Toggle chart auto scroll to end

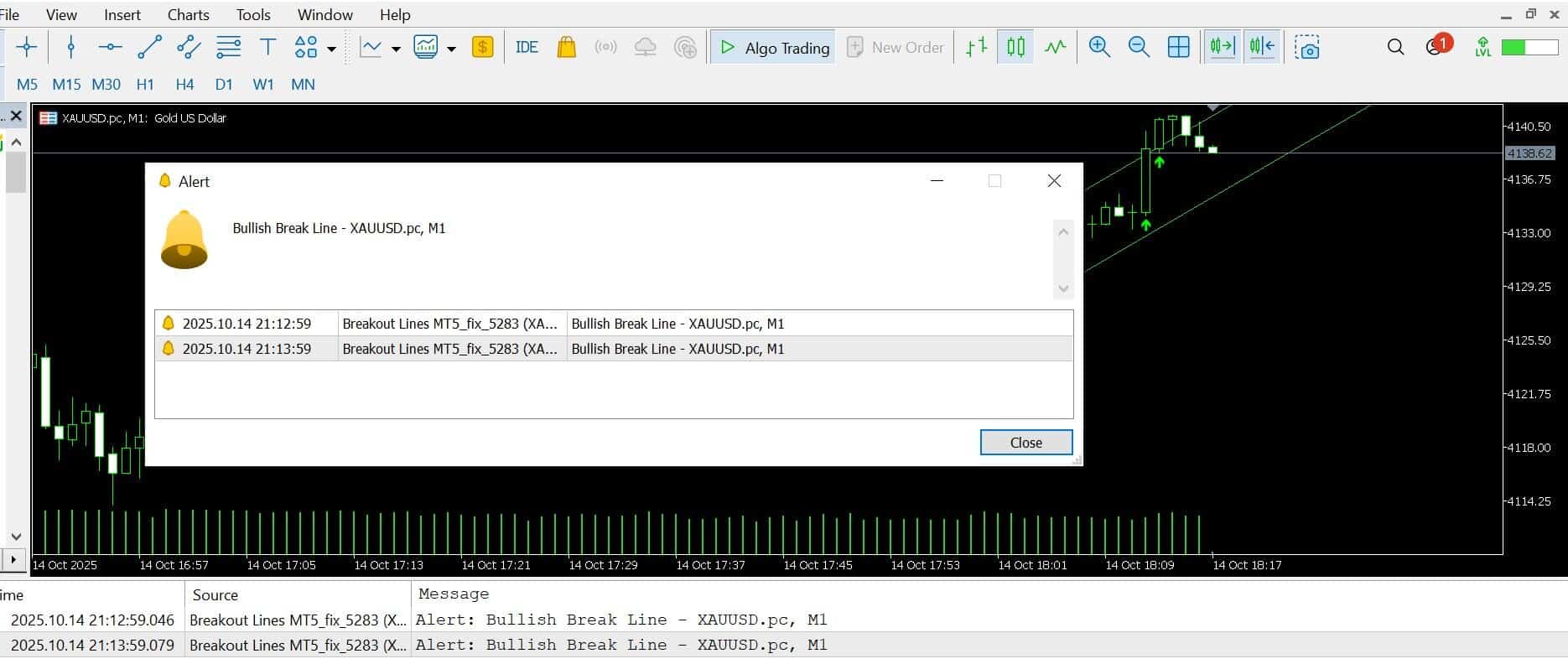point(1222,47)
